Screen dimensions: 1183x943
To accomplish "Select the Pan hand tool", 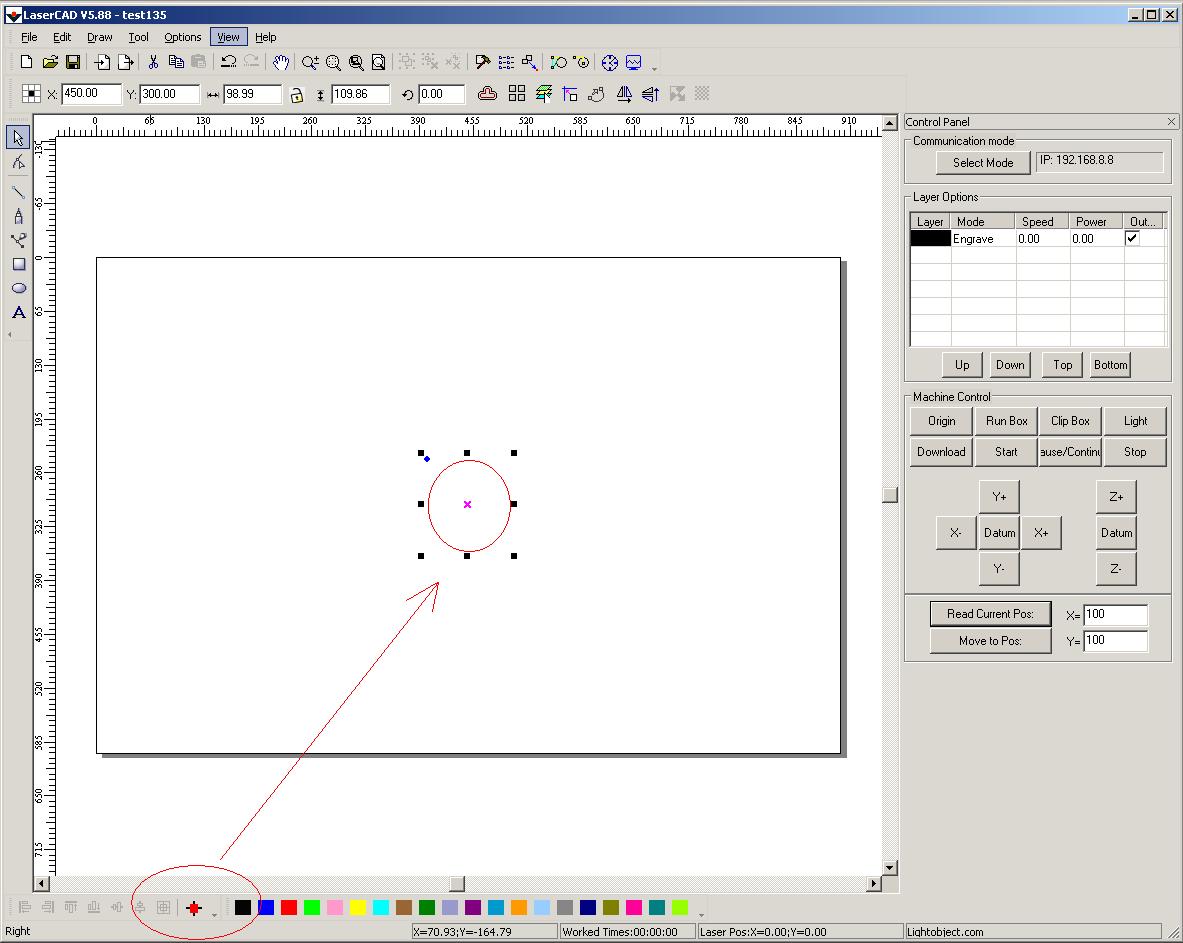I will tap(281, 62).
